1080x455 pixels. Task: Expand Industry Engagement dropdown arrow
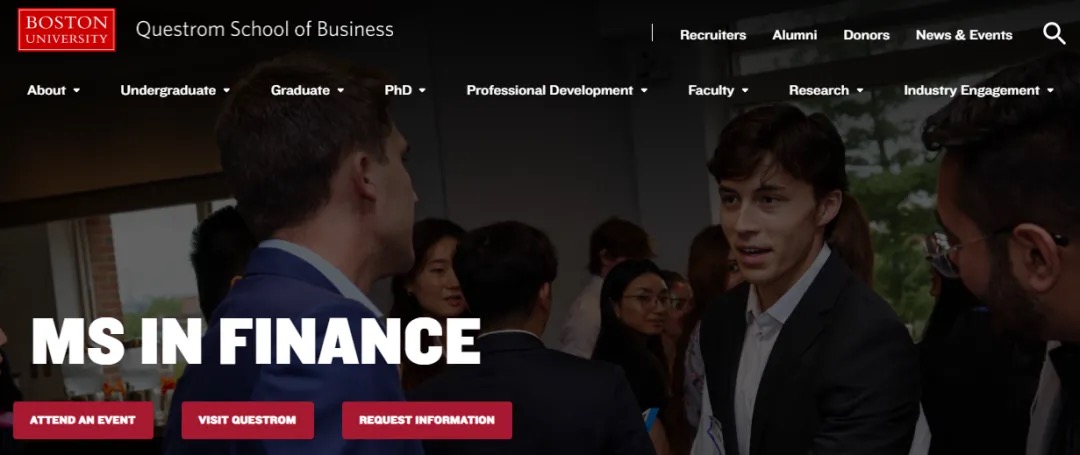pyautogui.click(x=1050, y=90)
